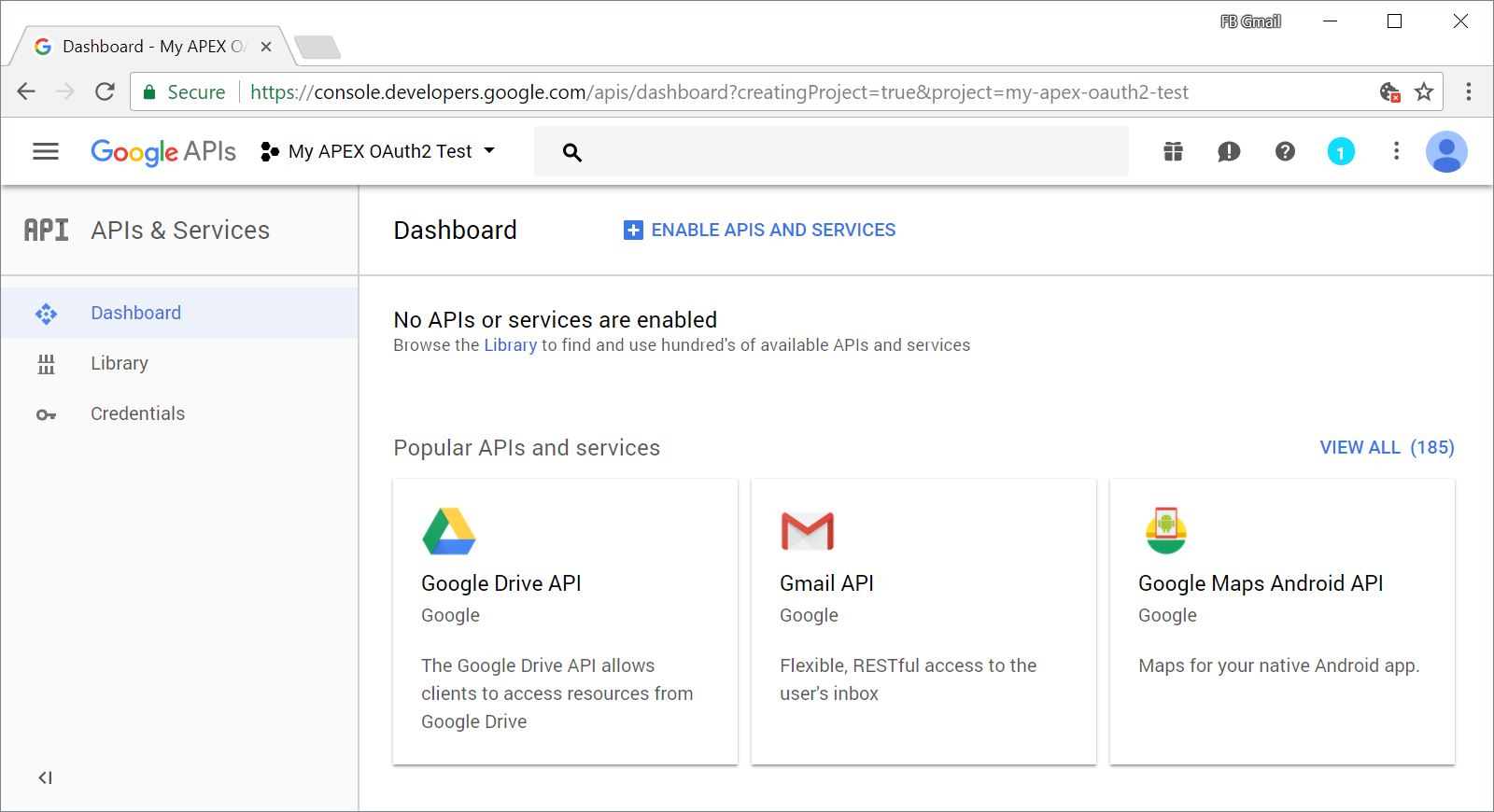The image size is (1494, 812).
Task: Open the user account avatar
Action: coord(1446,151)
